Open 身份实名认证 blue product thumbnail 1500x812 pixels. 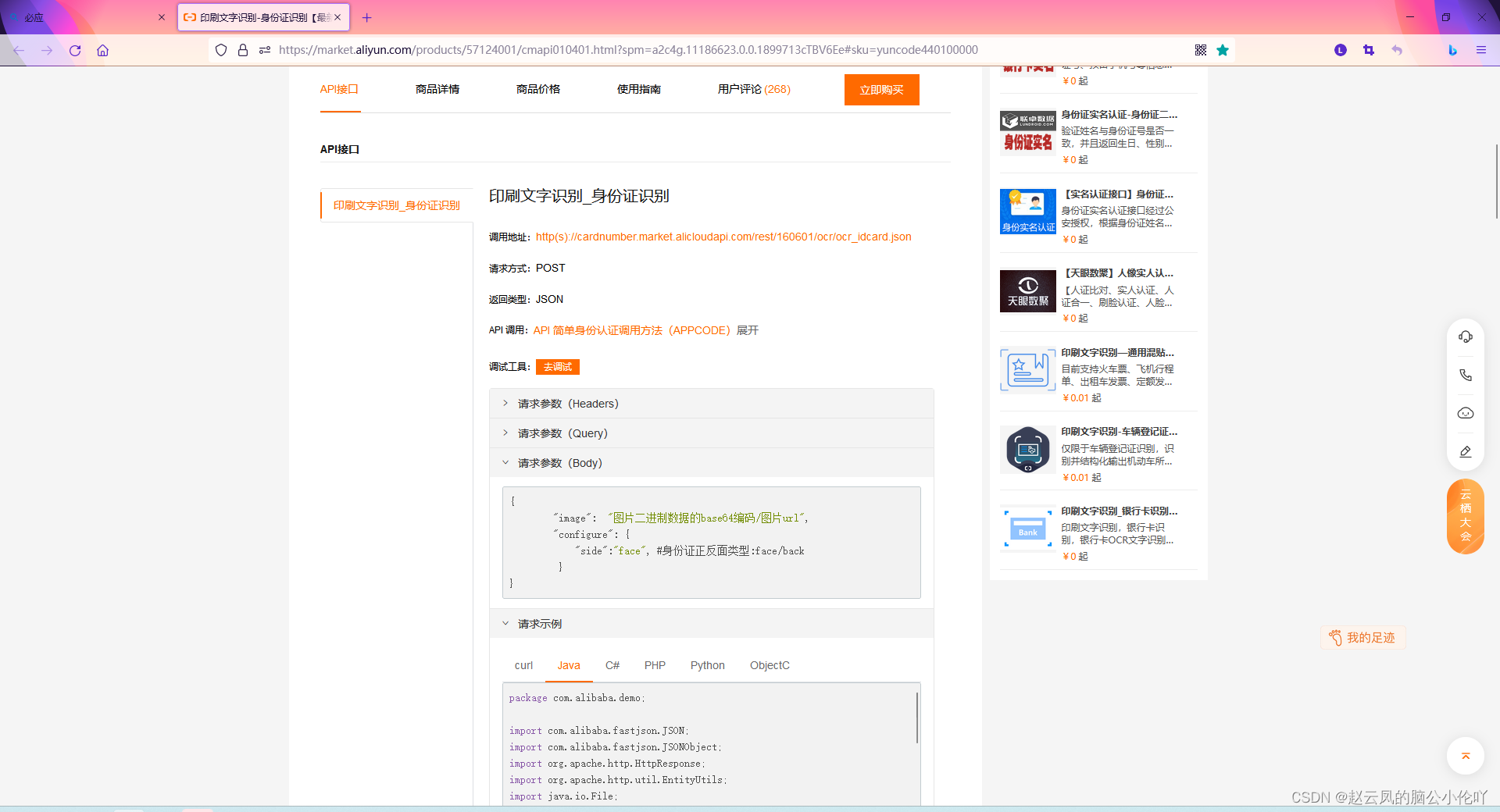tap(1028, 212)
